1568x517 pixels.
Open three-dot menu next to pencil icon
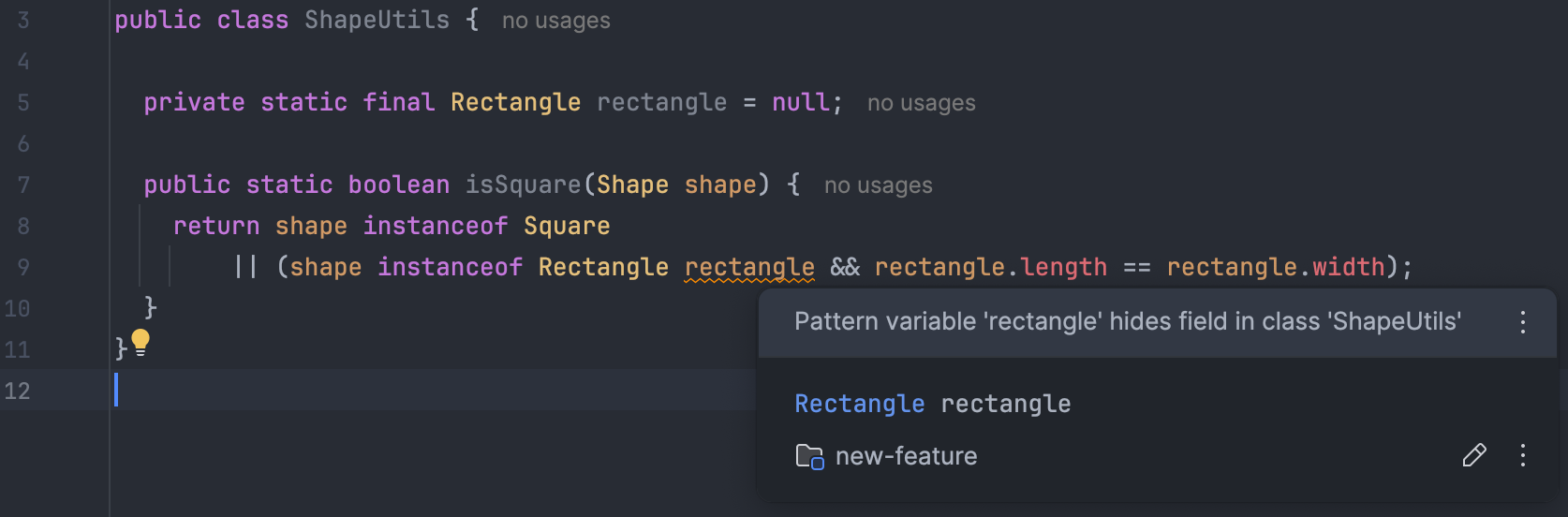(1523, 456)
